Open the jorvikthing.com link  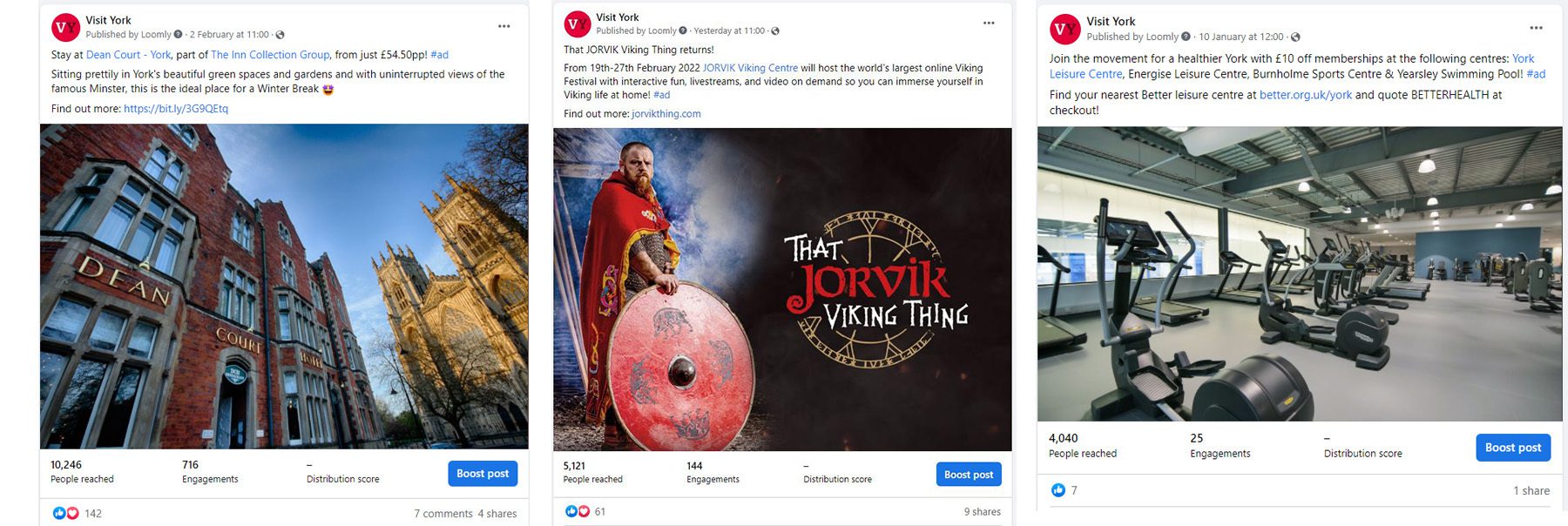[666, 114]
